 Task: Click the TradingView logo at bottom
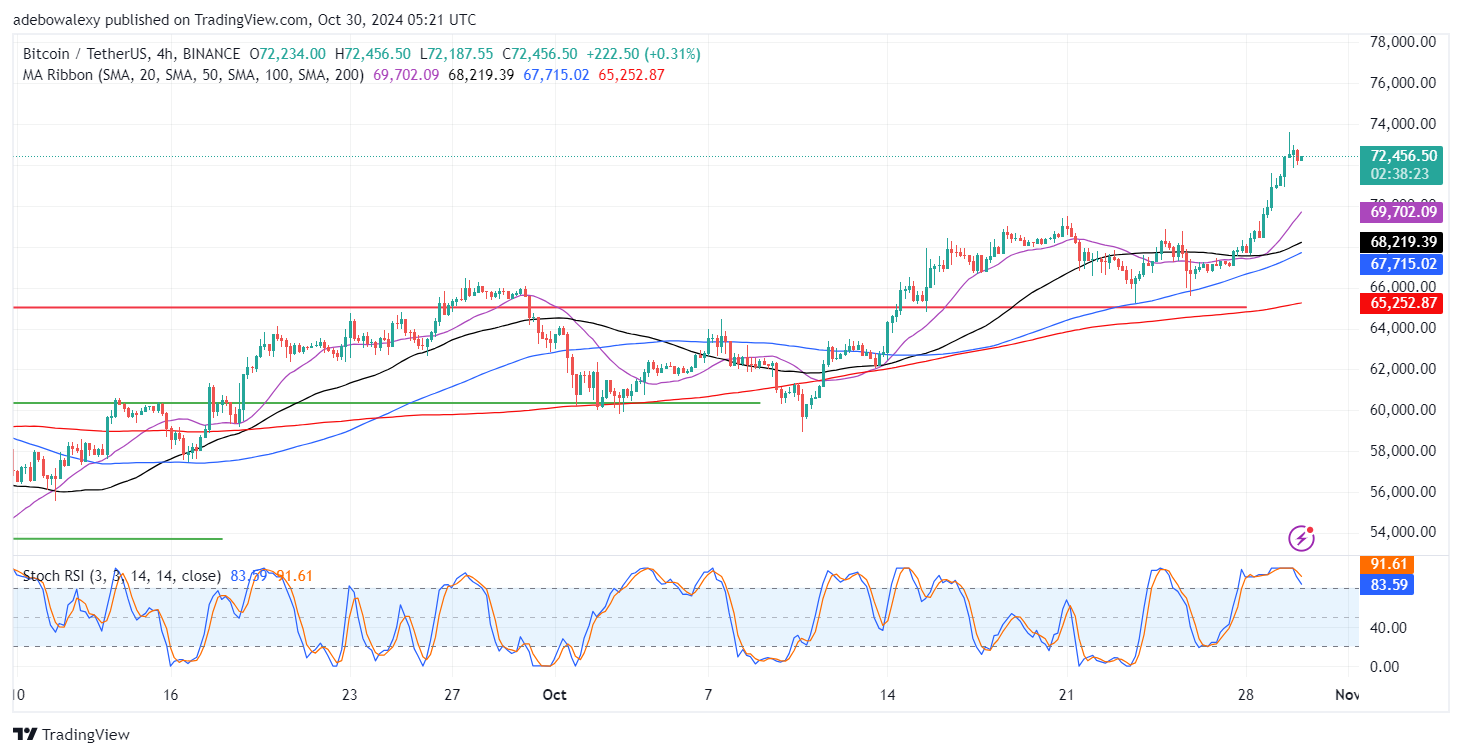tap(71, 735)
